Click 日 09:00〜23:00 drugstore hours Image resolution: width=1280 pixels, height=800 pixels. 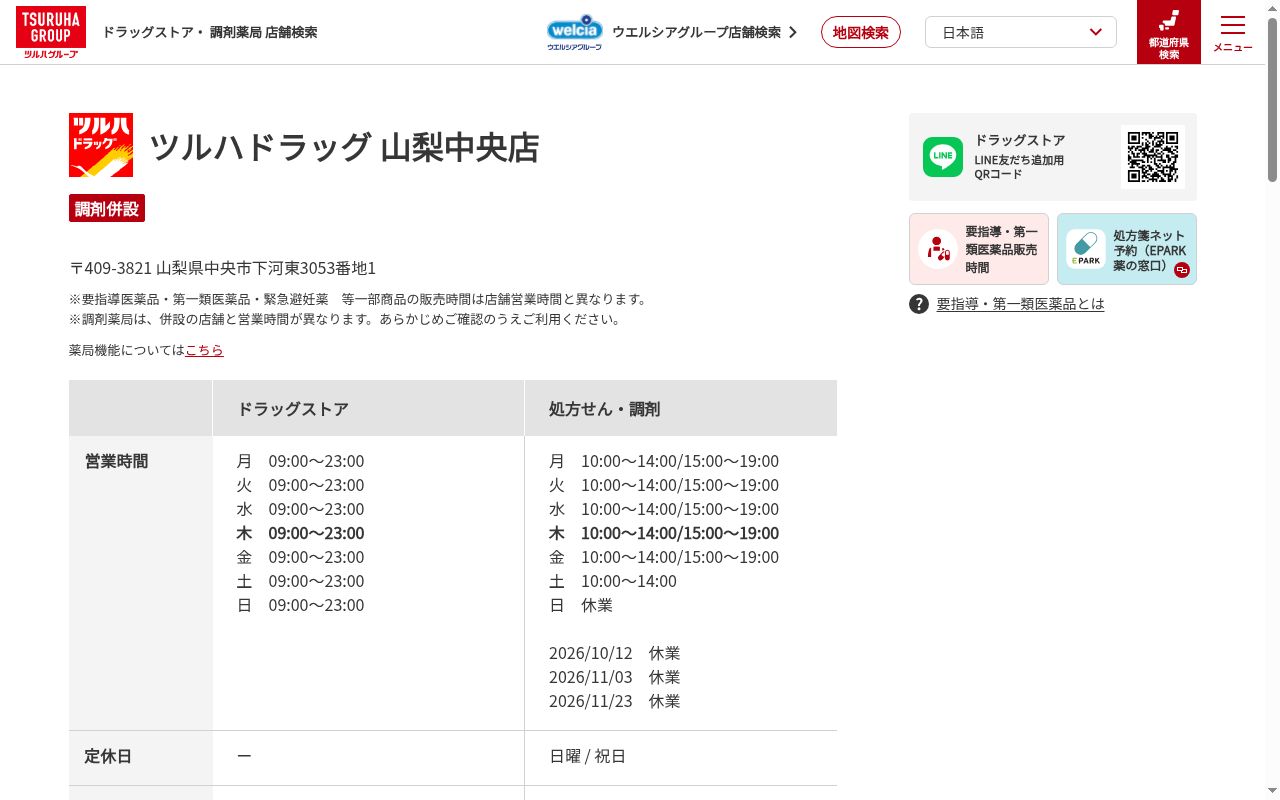[x=300, y=605]
